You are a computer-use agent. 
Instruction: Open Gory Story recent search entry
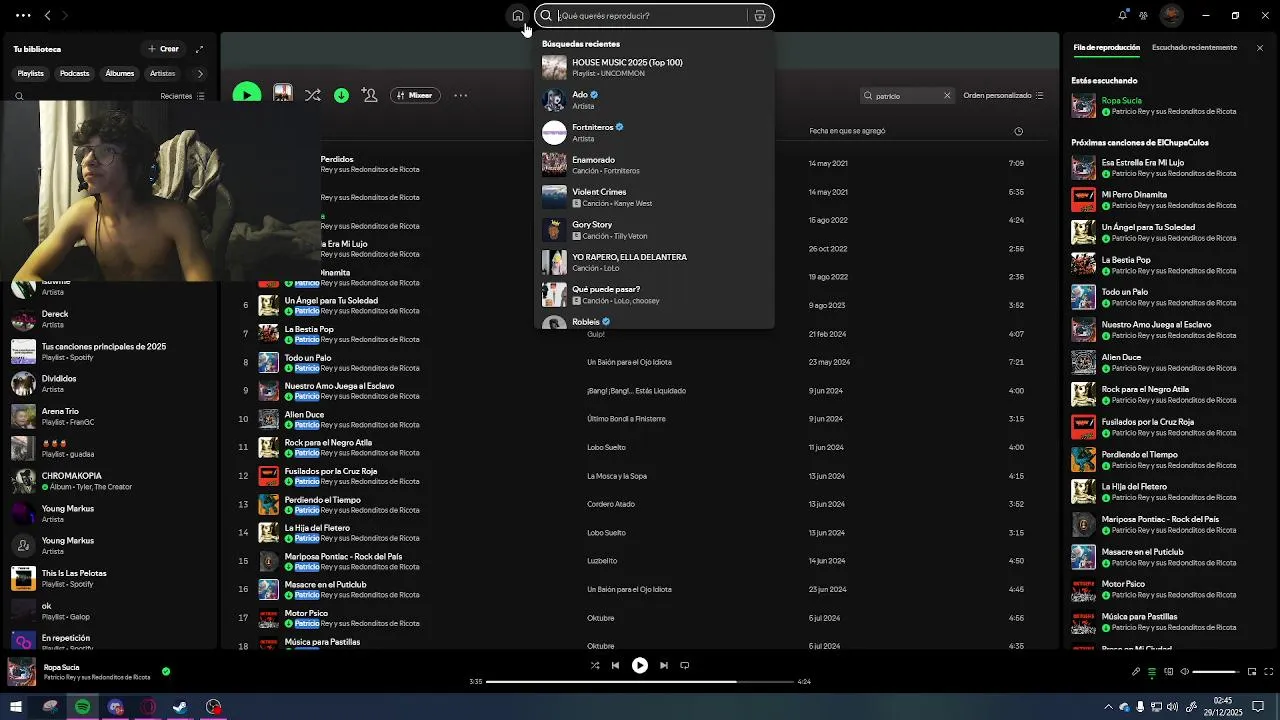pos(654,230)
